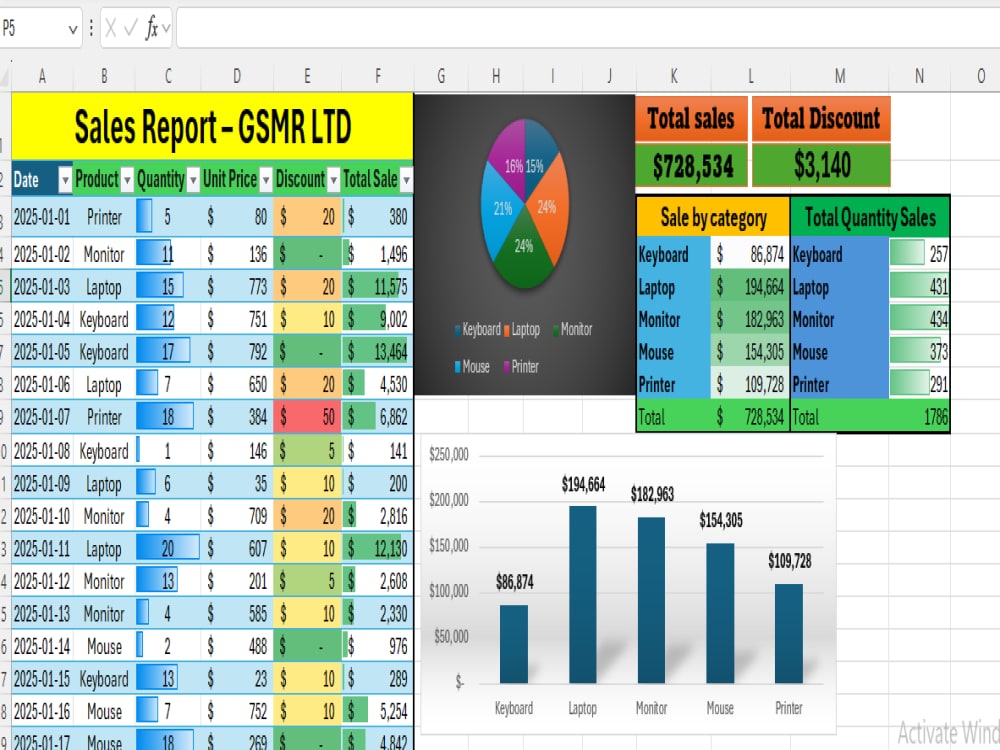
Task: Click the Laptop quantity 431 cell
Action: [919, 287]
